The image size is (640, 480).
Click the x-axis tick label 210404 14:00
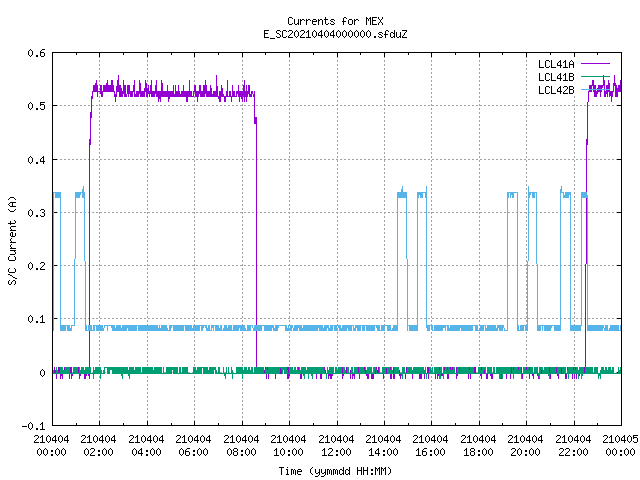click(x=383, y=445)
